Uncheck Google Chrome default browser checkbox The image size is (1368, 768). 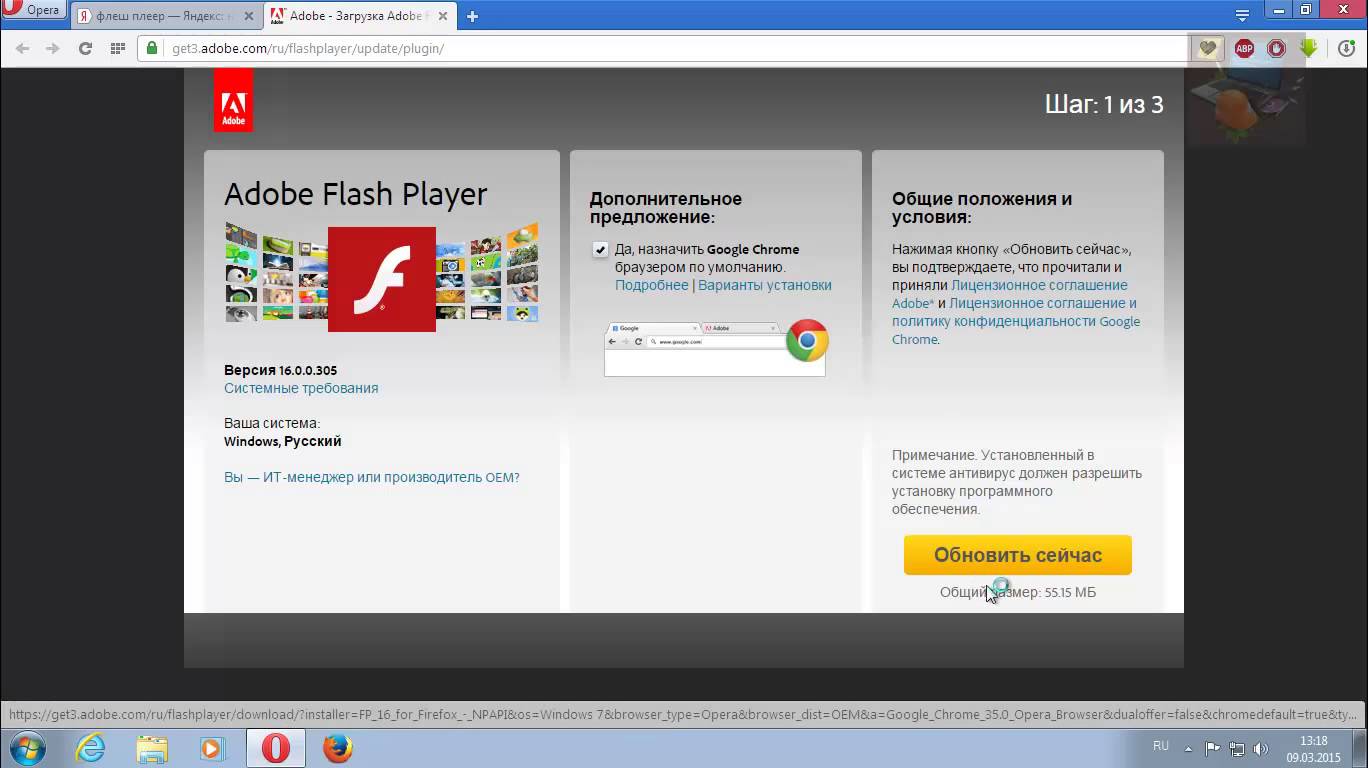pyautogui.click(x=600, y=250)
